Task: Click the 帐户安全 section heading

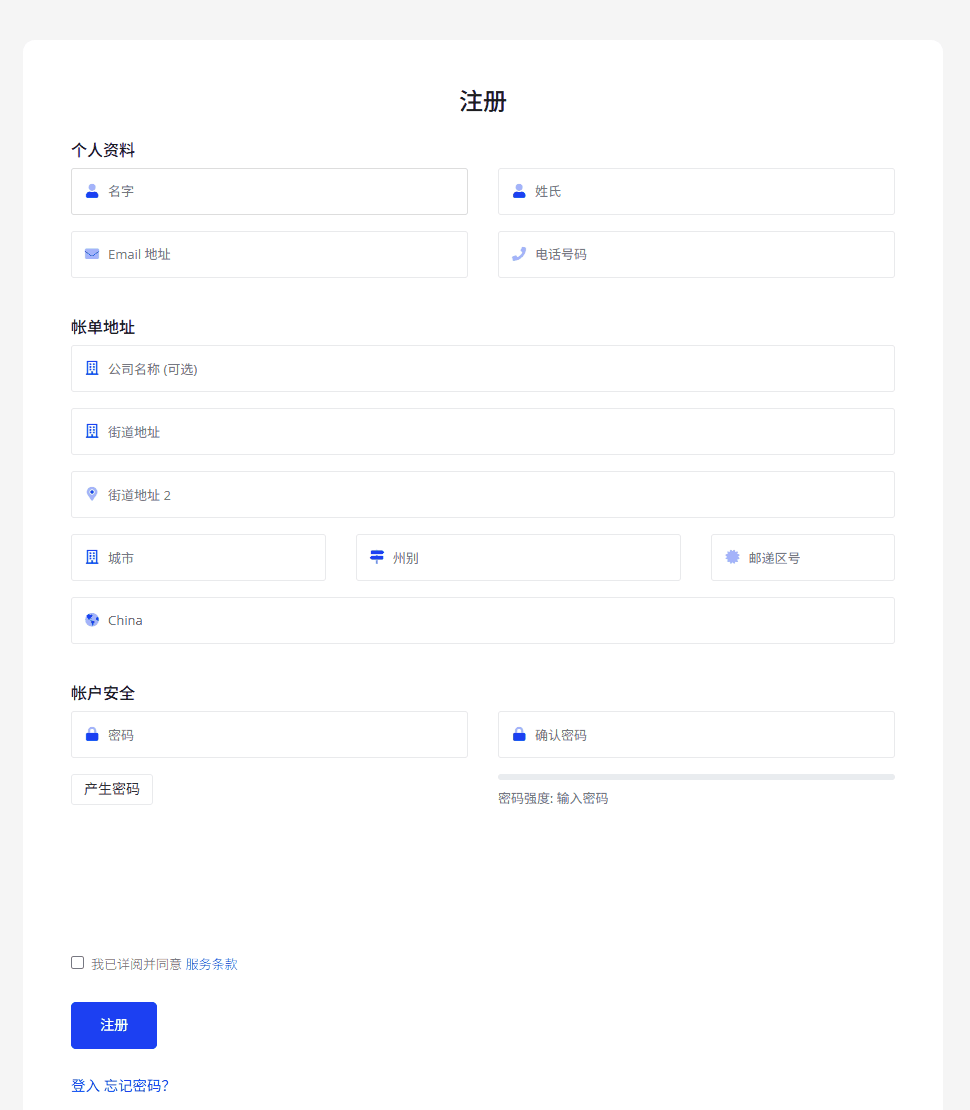Action: [103, 693]
